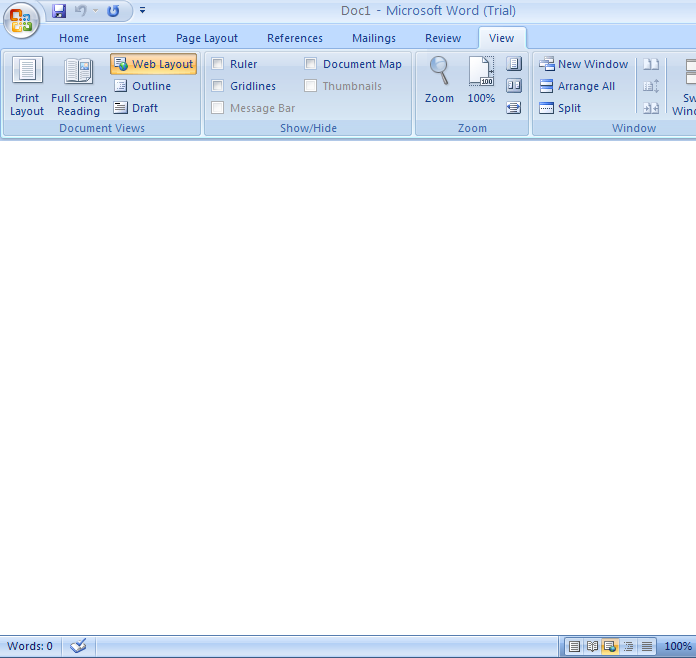Select Draft view icon in status bar
The height and width of the screenshot is (658, 696).
coord(647,646)
